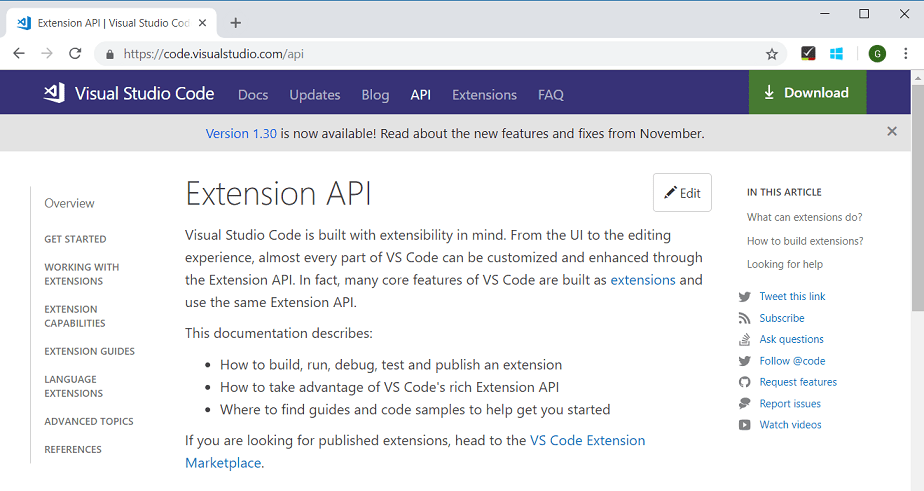924x491 pixels.
Task: Click the Twitter icon beside Tweet this link
Action: click(x=744, y=297)
